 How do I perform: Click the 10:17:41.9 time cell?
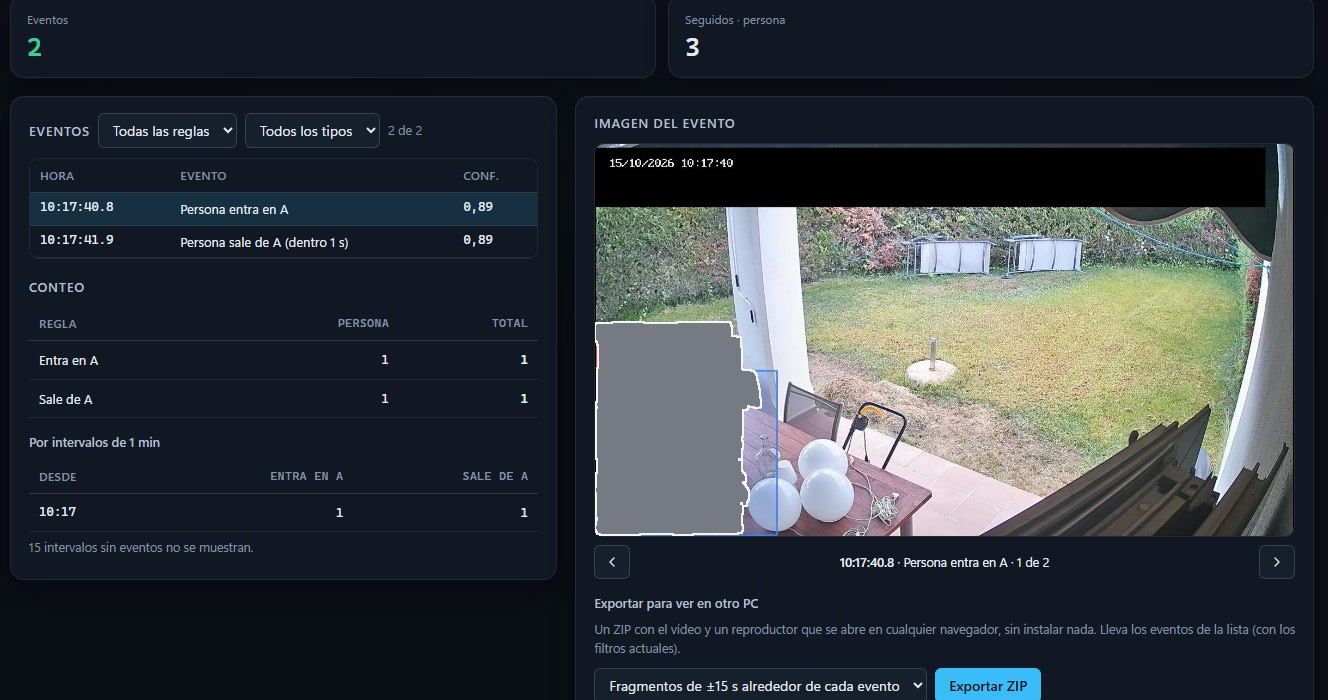[77, 240]
